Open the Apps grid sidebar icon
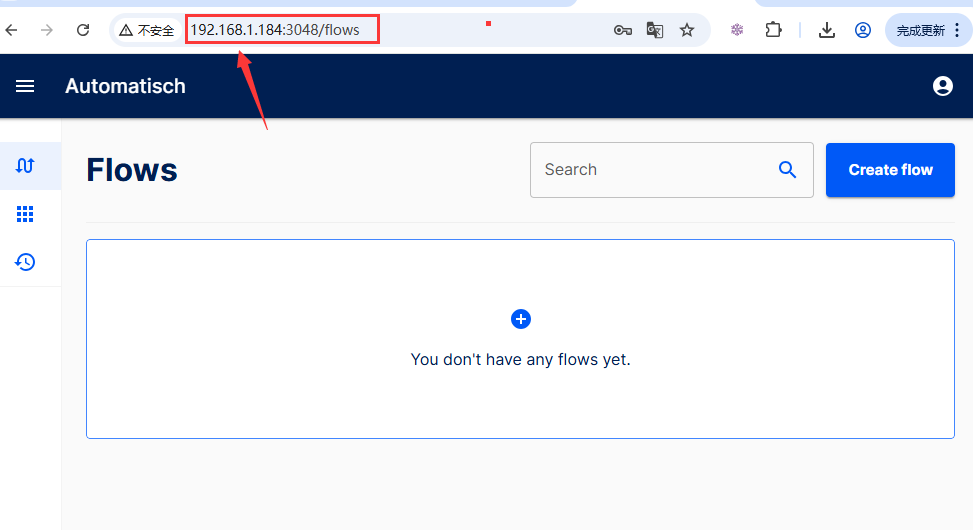This screenshot has width=973, height=530. point(25,214)
